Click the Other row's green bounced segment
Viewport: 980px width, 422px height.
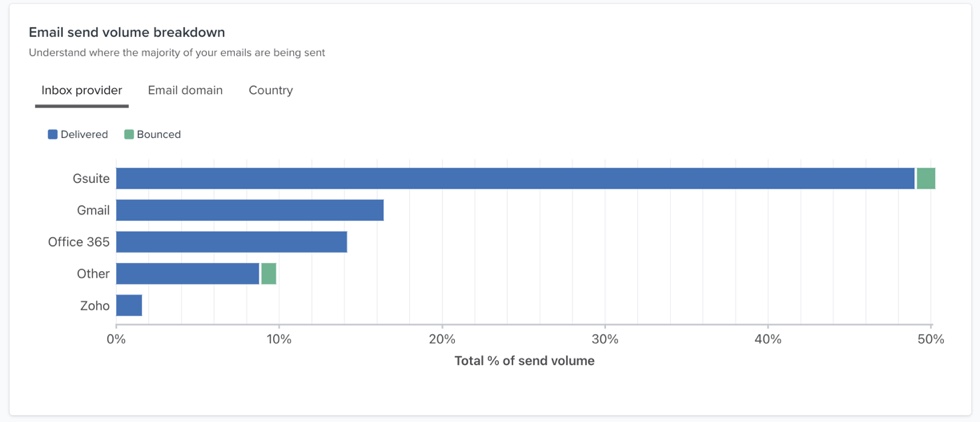click(x=268, y=274)
